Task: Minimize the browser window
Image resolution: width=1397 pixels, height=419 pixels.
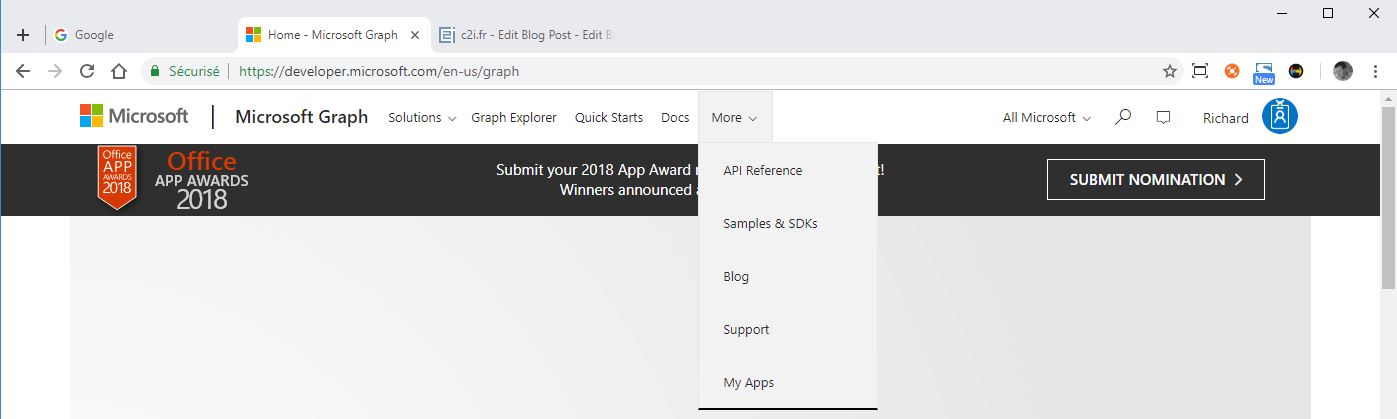Action: click(x=1282, y=12)
